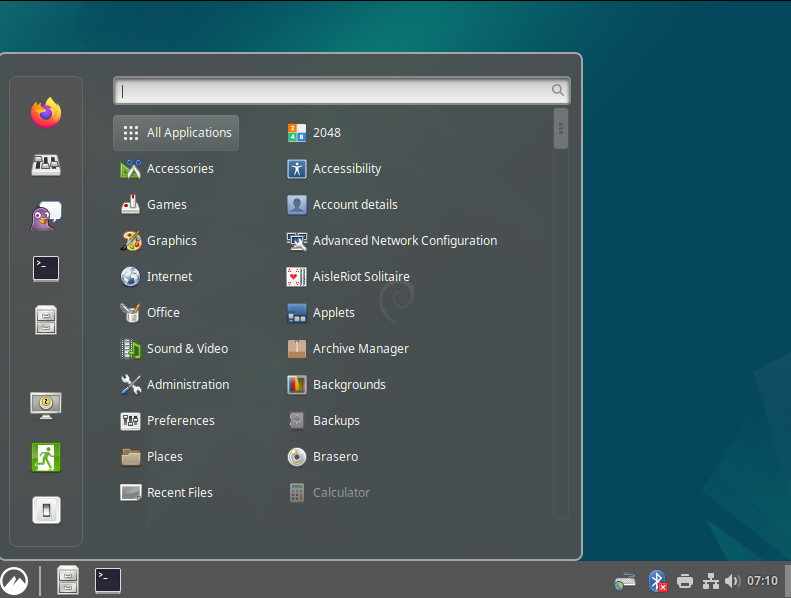Open Applets settings

(320, 313)
